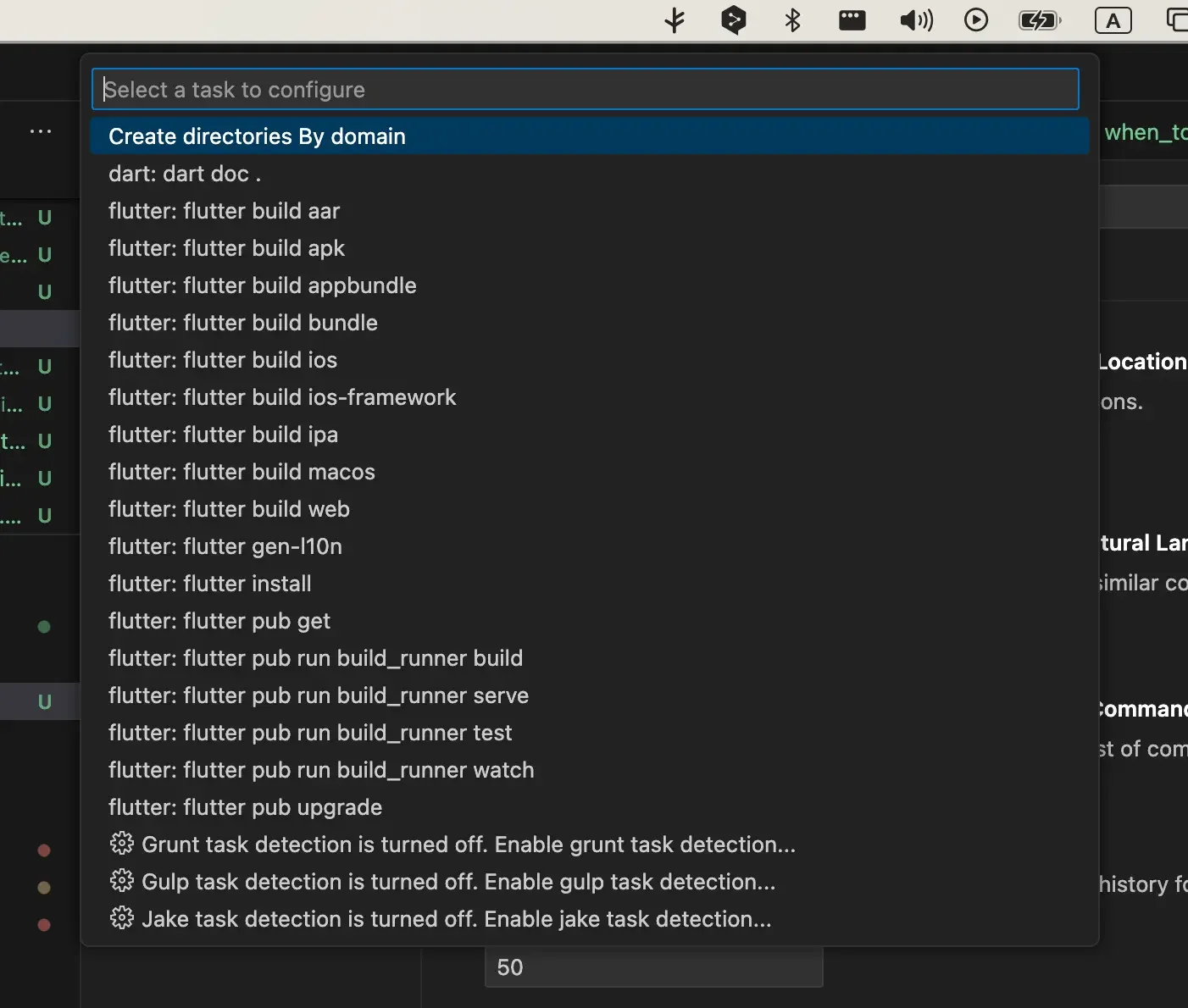Choose 'flutter: flutter install' task
1188x1008 pixels.
tap(590, 584)
